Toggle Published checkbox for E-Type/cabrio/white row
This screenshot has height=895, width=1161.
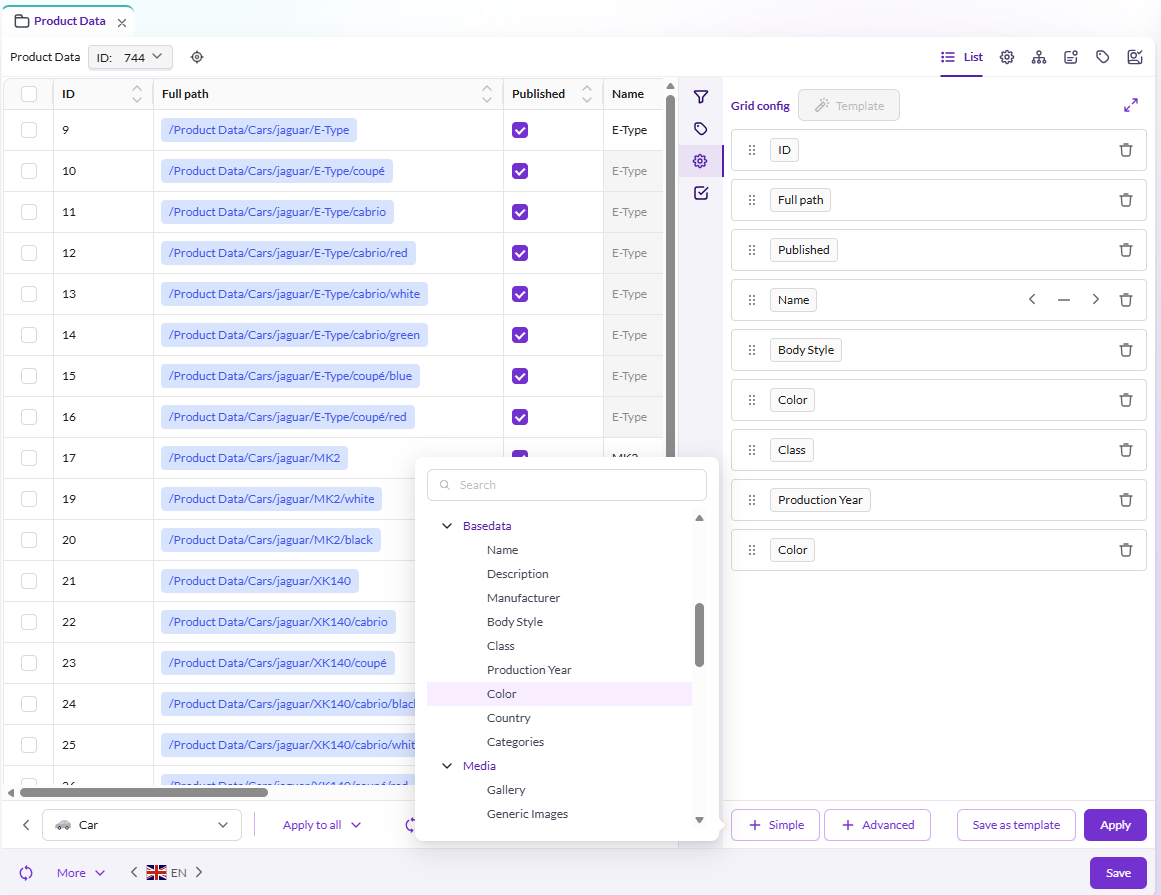coord(520,294)
